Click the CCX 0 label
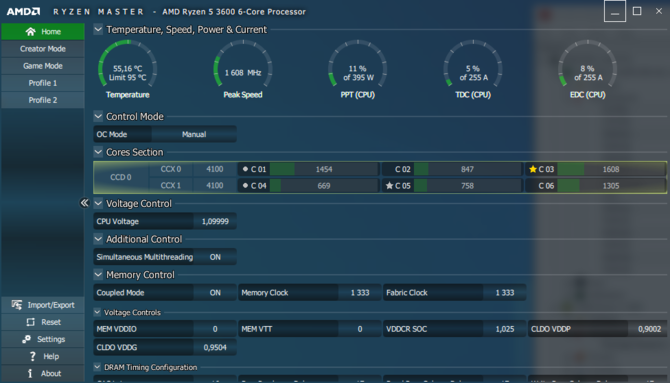The image size is (670, 383). click(x=171, y=169)
